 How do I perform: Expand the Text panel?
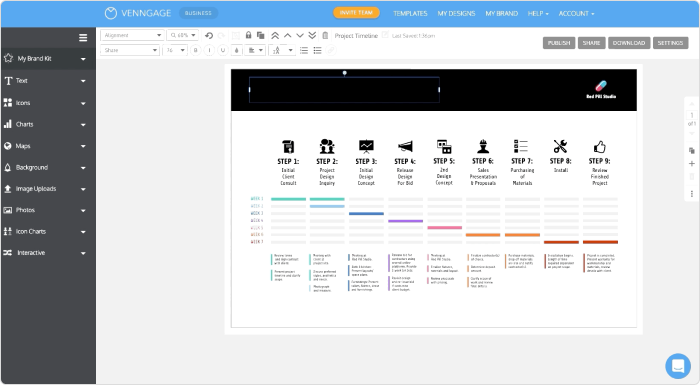pos(48,81)
